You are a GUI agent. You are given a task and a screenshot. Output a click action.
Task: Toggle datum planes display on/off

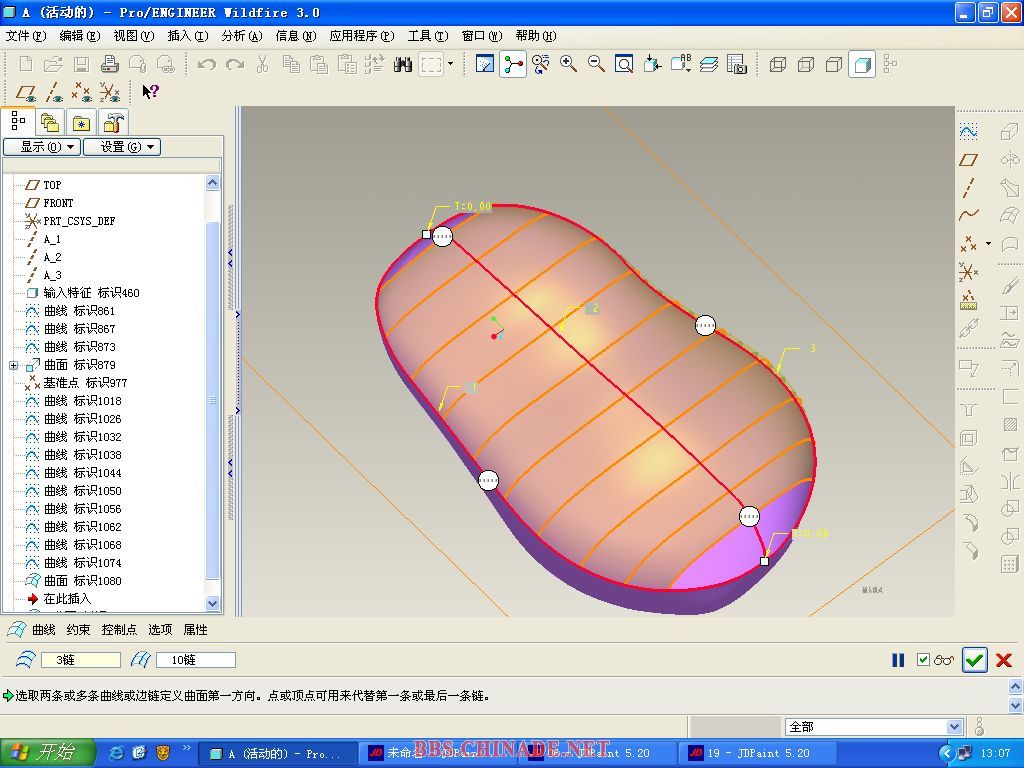tap(26, 93)
